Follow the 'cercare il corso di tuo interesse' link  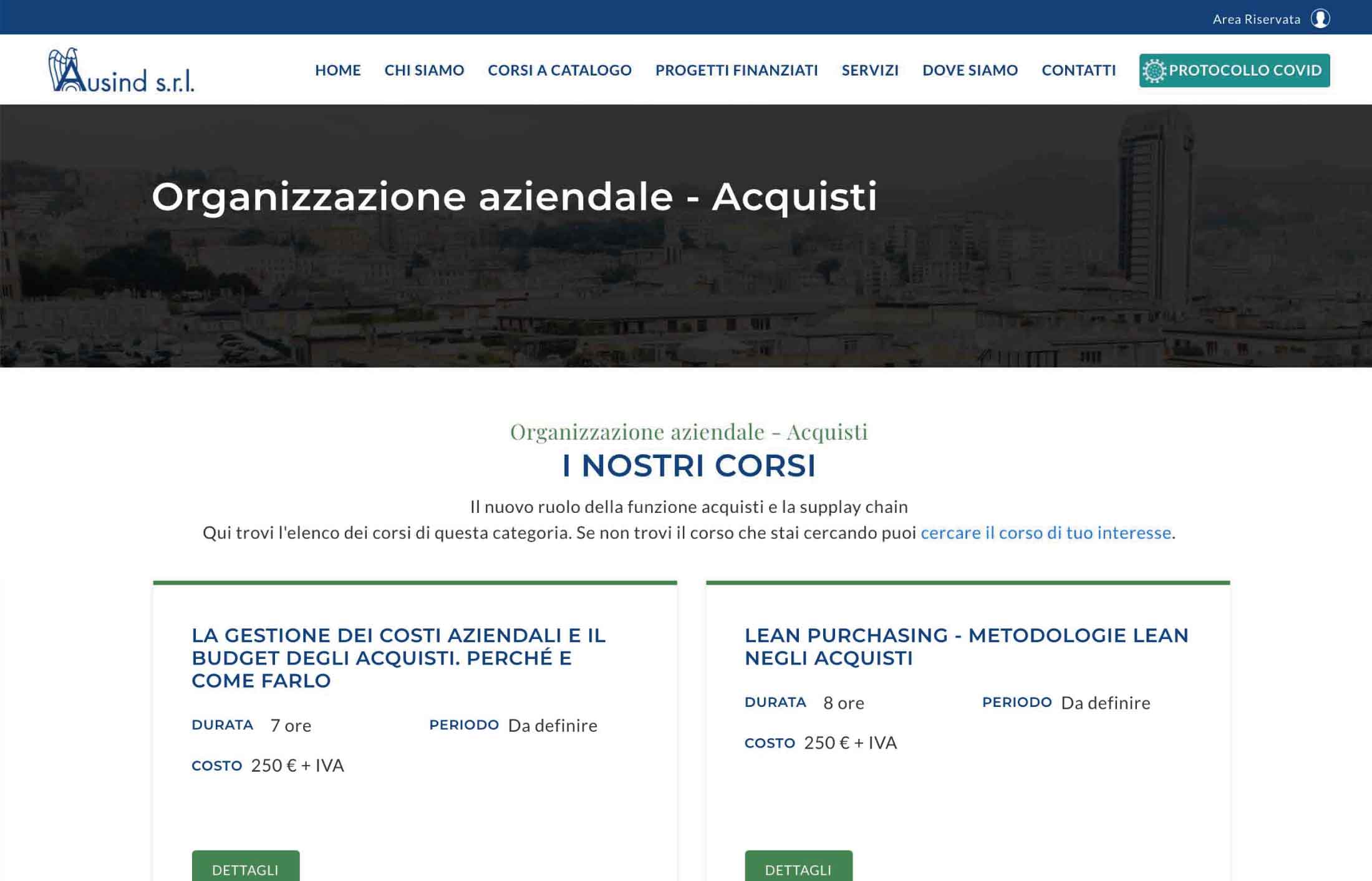1046,532
